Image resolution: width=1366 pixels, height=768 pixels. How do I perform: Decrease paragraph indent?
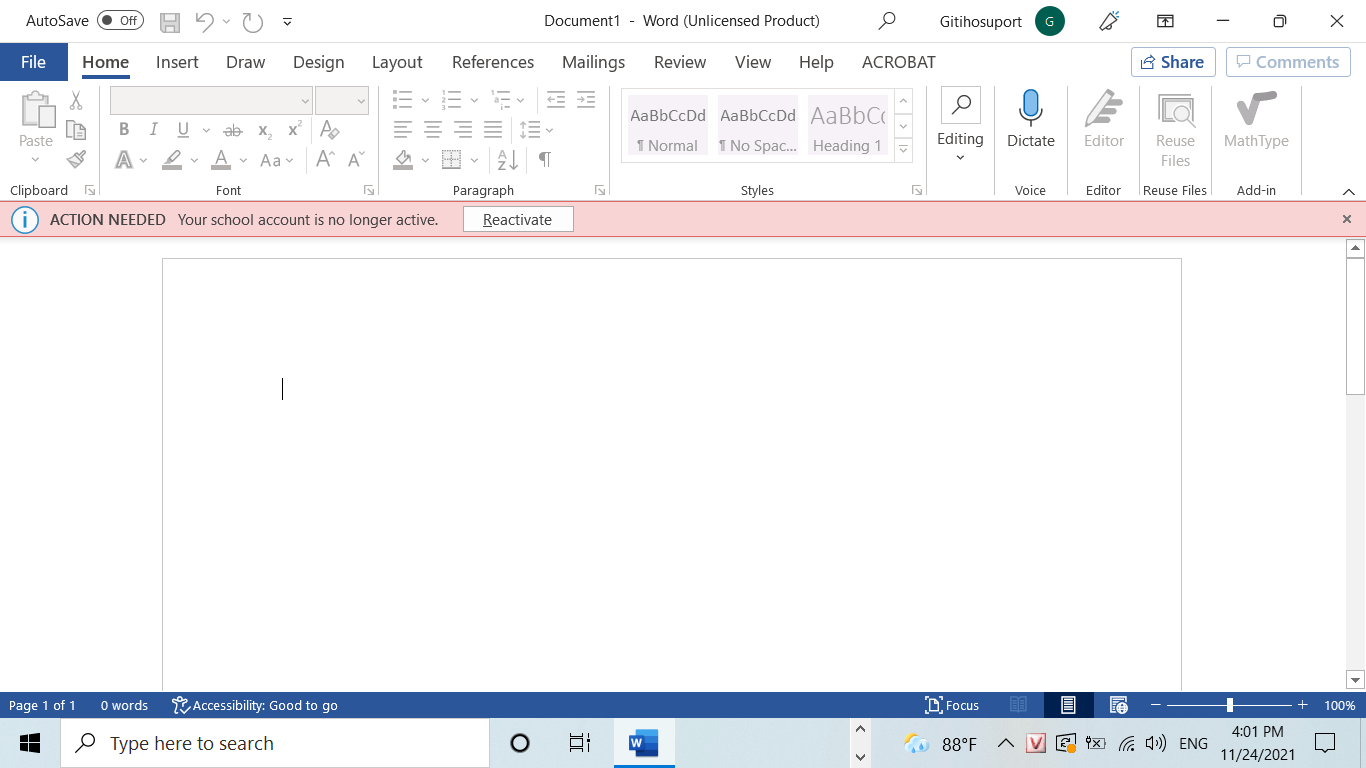(x=556, y=100)
